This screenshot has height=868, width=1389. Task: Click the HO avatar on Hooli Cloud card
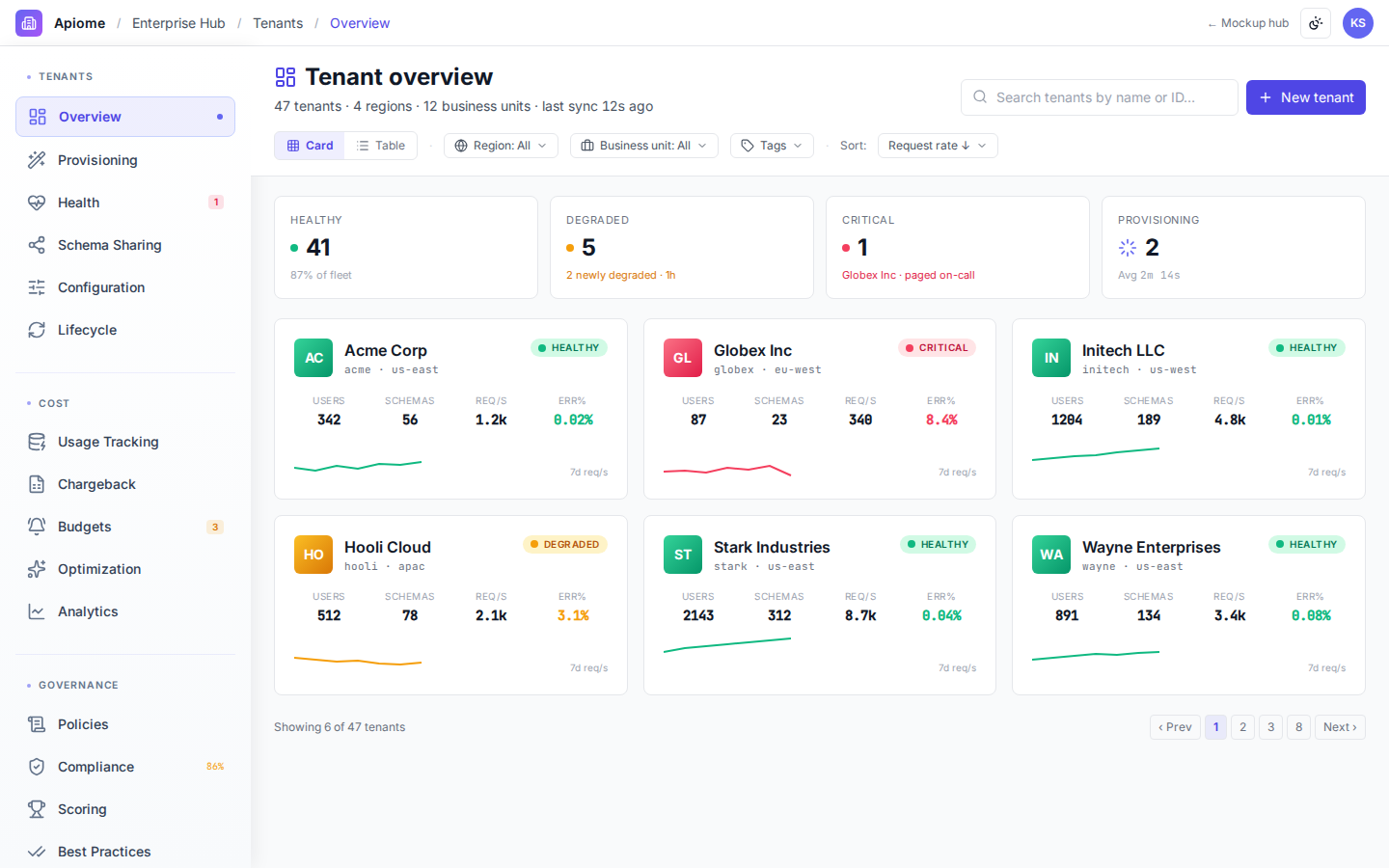click(x=313, y=555)
